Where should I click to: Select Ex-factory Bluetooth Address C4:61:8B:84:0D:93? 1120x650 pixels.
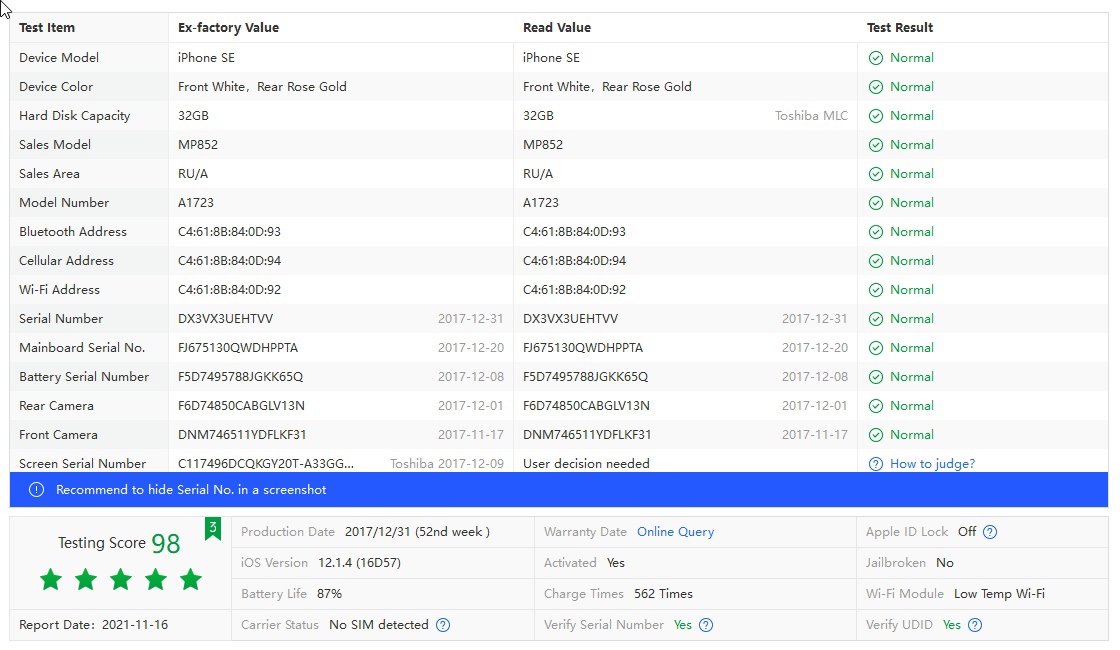click(x=229, y=232)
